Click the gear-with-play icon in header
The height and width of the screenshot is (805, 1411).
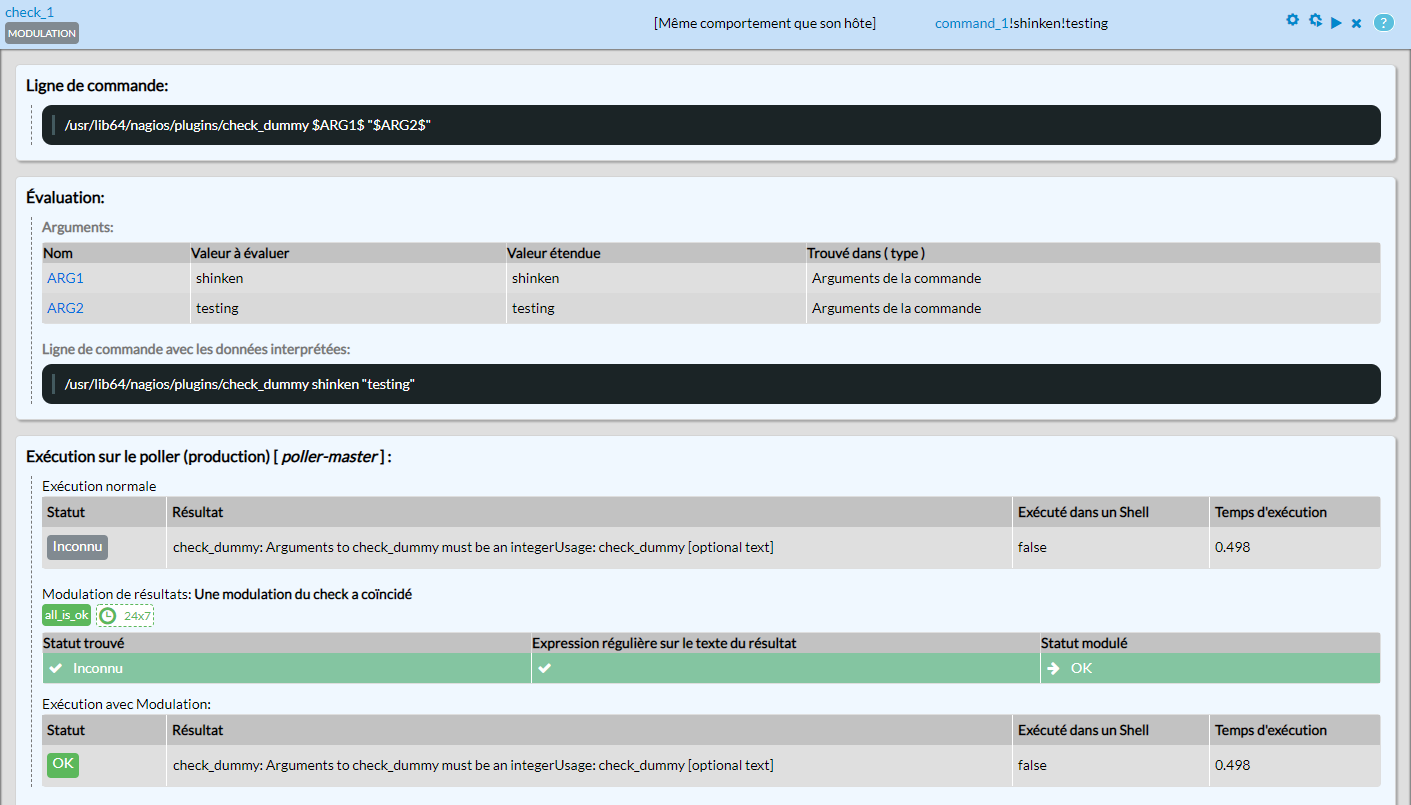pyautogui.click(x=1315, y=21)
